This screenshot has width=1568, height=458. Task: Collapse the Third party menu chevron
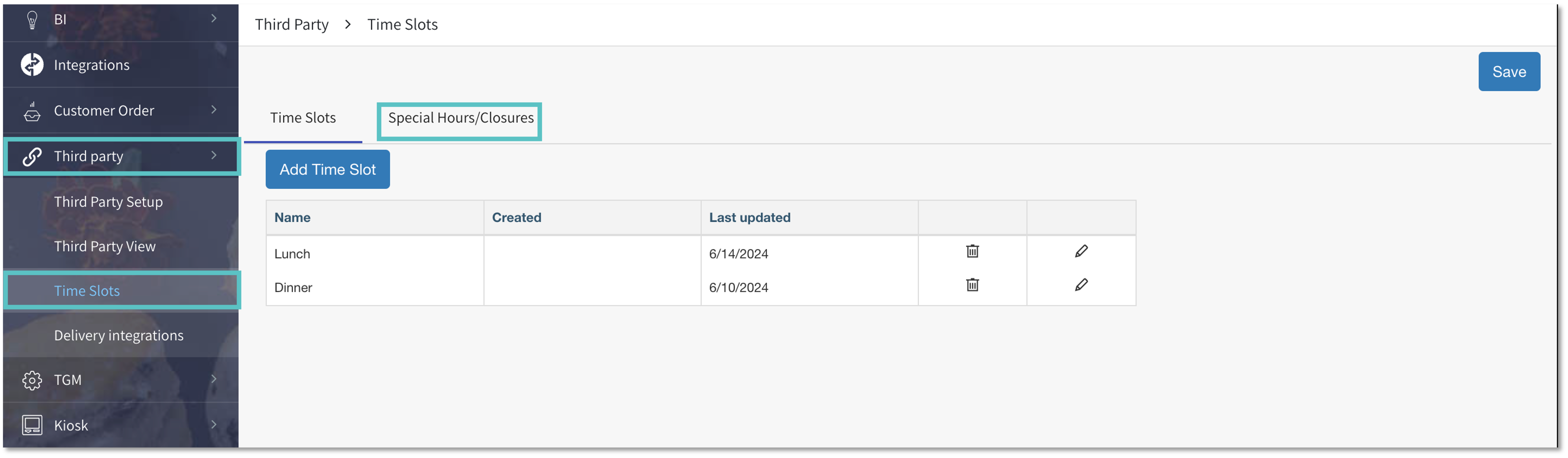pos(214,155)
